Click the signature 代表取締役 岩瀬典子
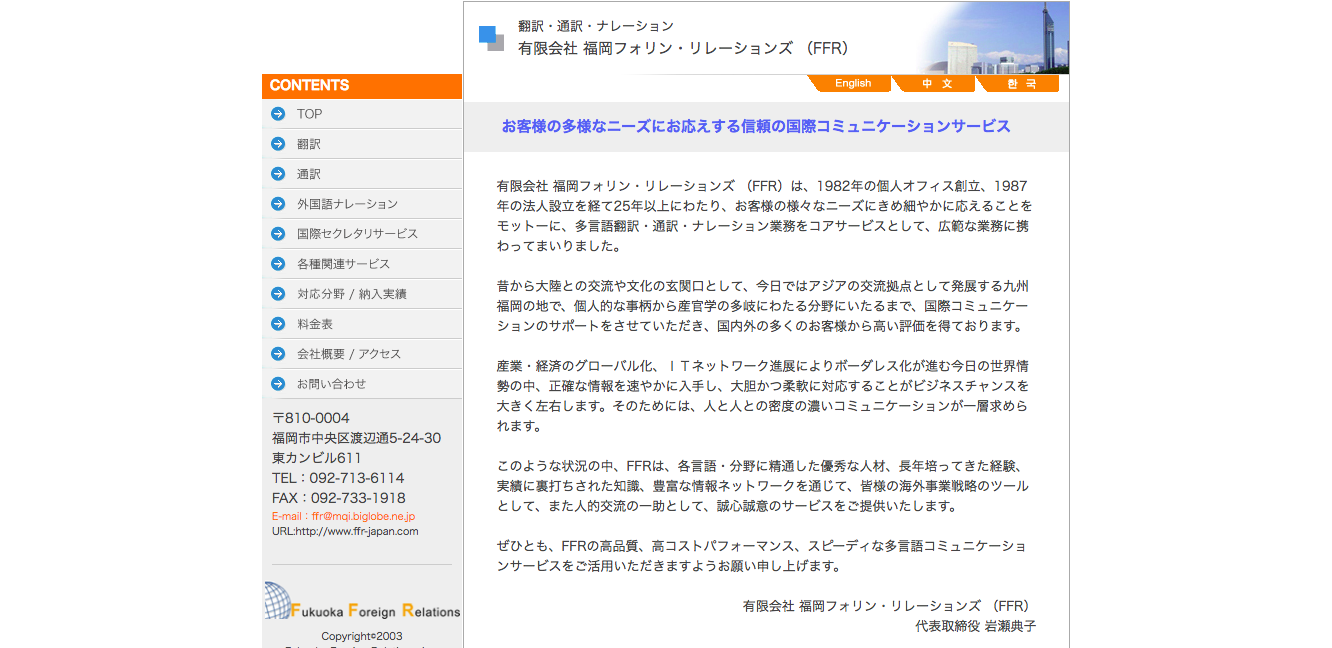This screenshot has width=1332, height=648. click(x=976, y=626)
